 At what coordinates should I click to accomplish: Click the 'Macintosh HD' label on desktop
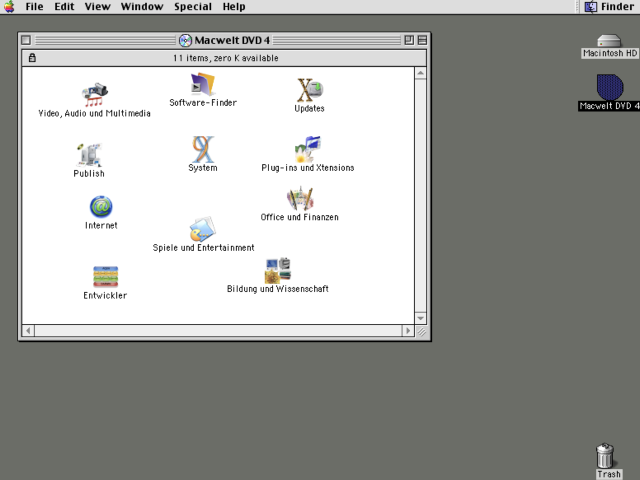(610, 53)
